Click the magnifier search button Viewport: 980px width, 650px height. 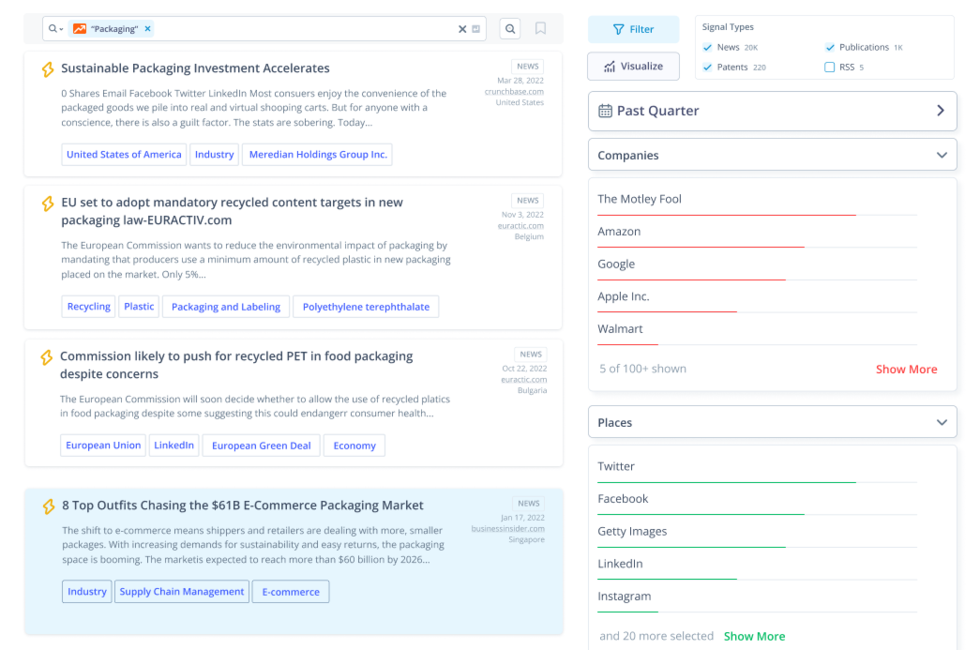pos(510,29)
